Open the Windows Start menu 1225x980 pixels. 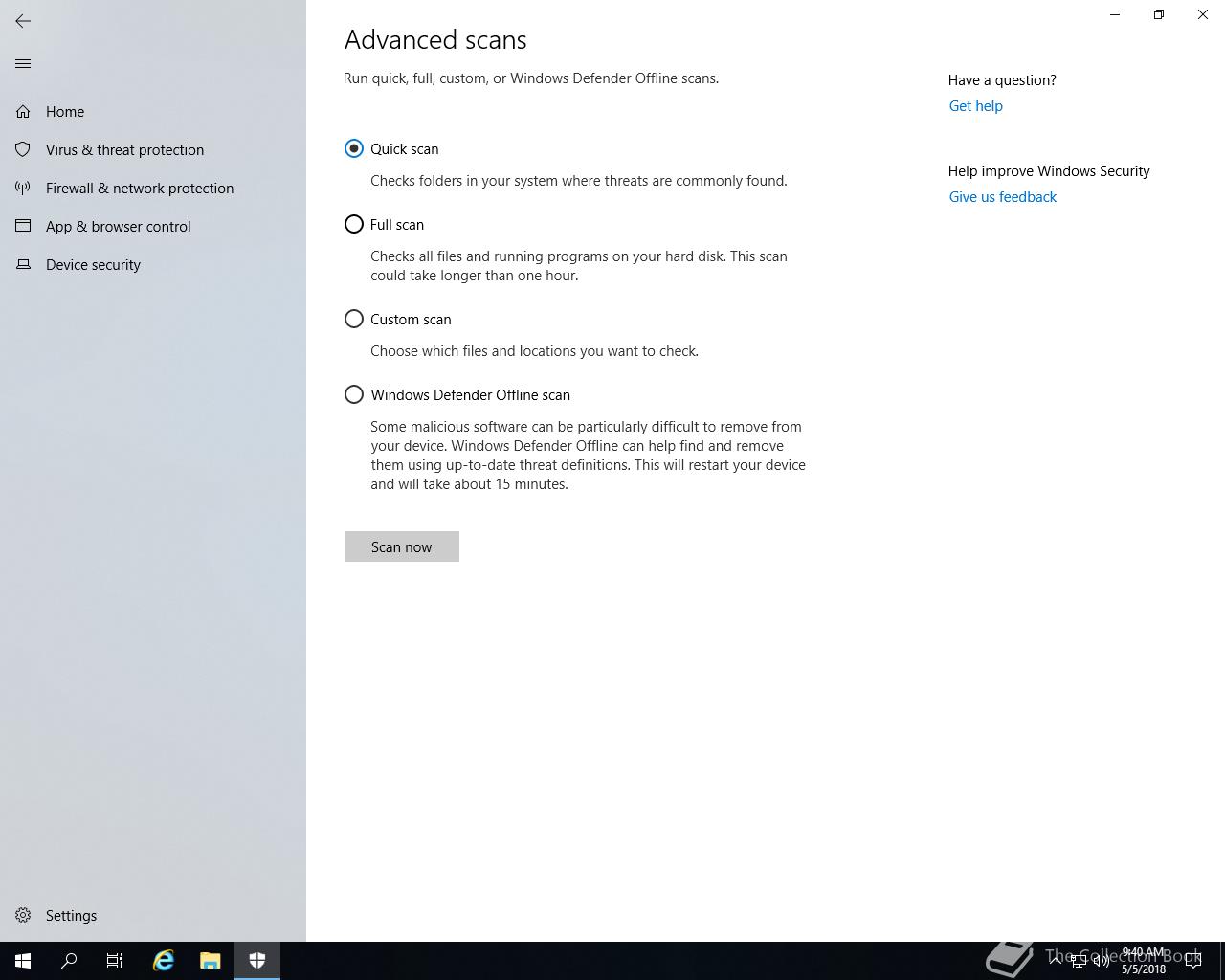coord(23,961)
